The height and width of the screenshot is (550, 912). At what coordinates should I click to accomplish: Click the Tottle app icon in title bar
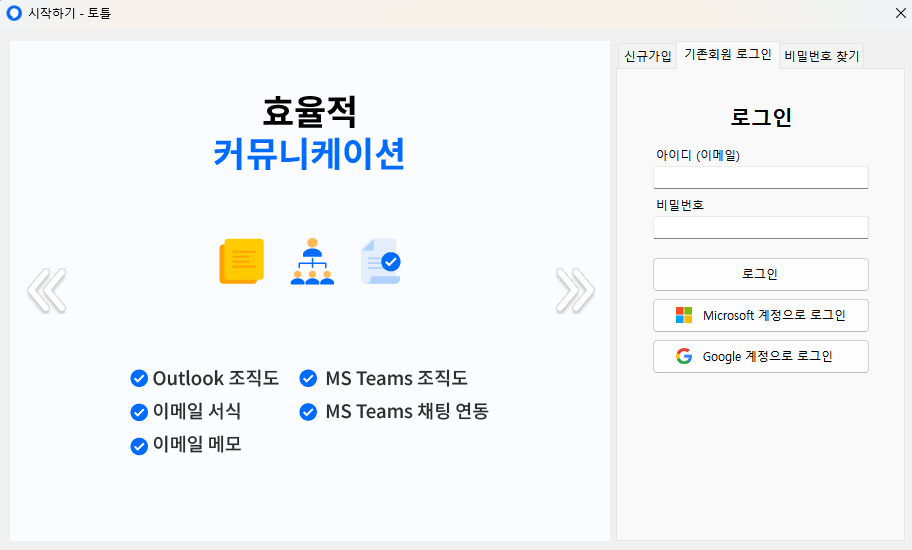(14, 13)
